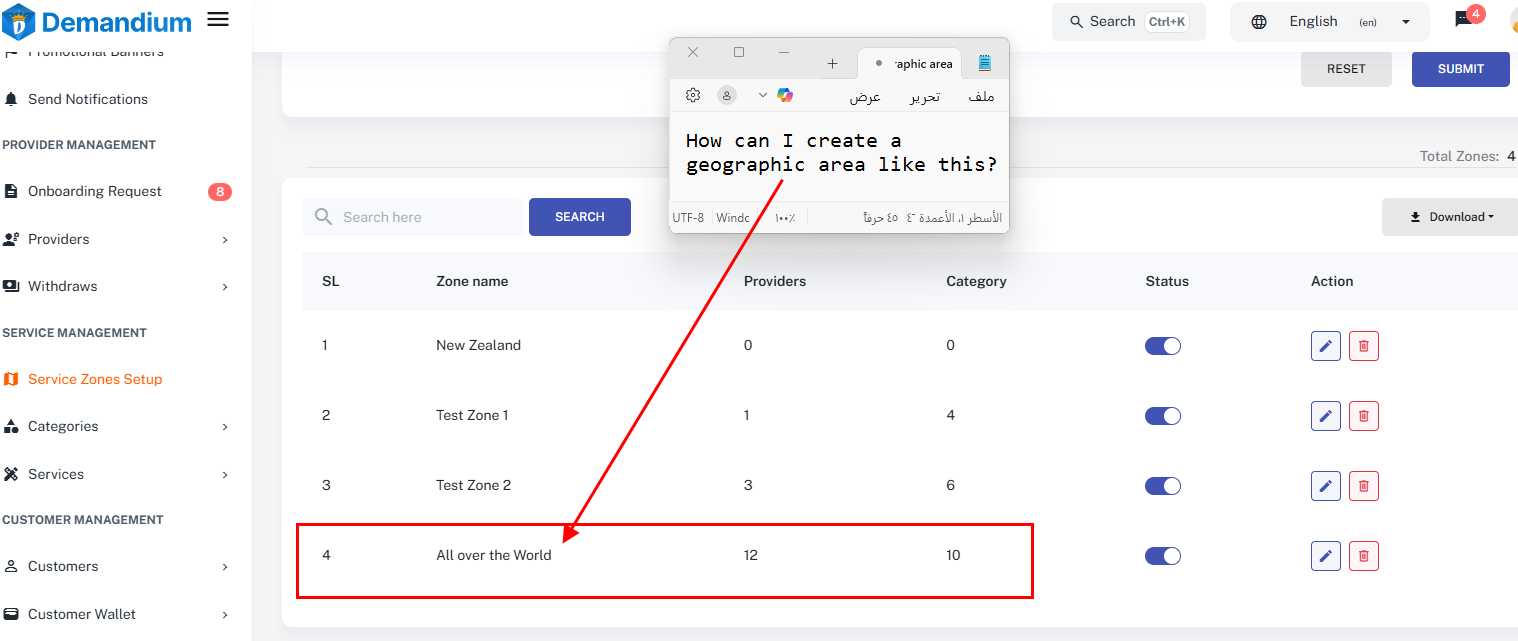Expand the Download dropdown button
This screenshot has width=1518, height=641.
click(x=1451, y=217)
